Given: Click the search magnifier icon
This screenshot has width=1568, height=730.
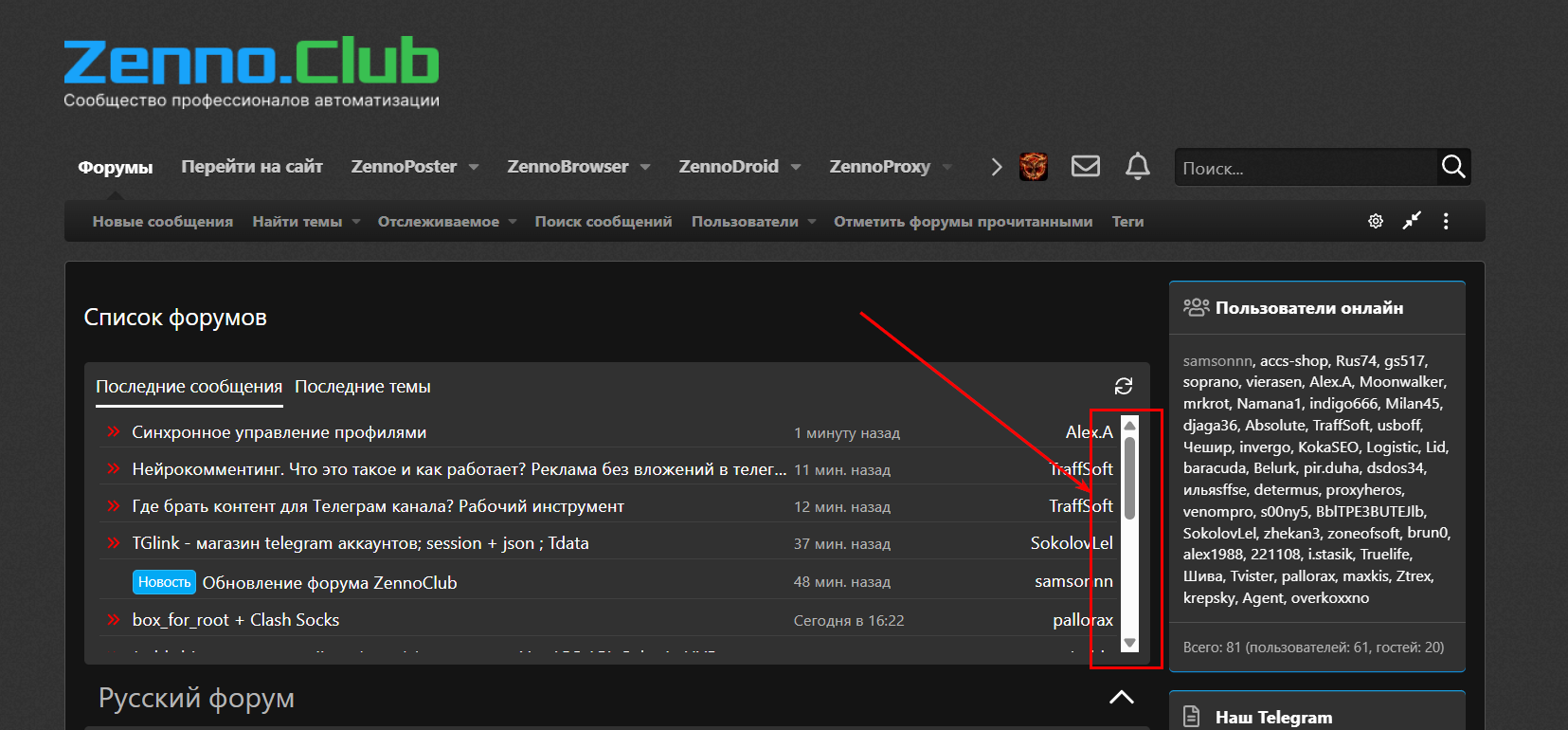Looking at the screenshot, I should pos(1453,167).
